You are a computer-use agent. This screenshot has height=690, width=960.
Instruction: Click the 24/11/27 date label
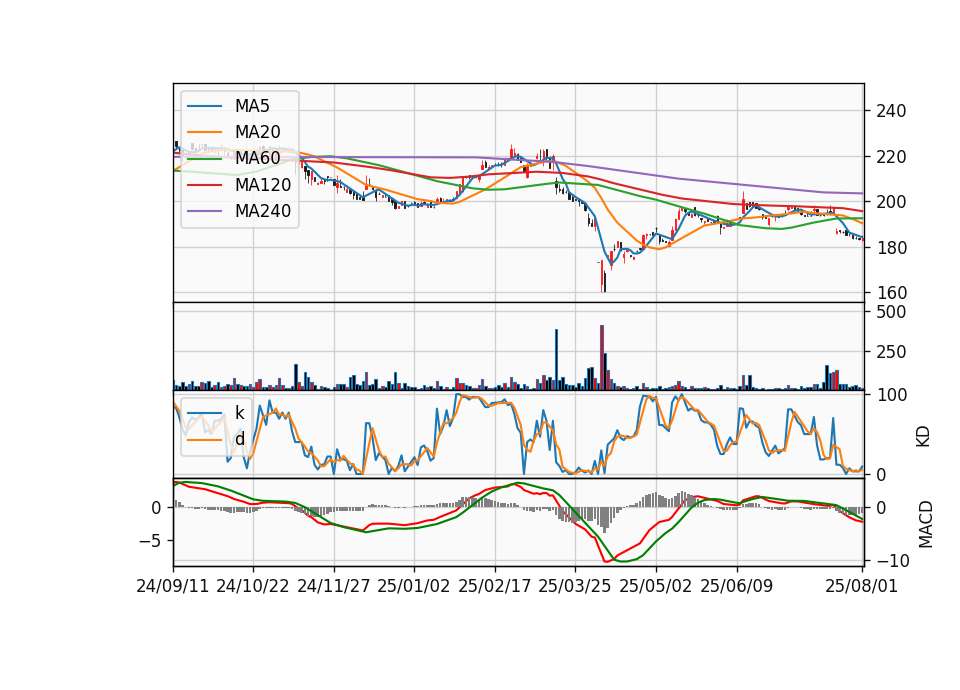click(x=334, y=586)
